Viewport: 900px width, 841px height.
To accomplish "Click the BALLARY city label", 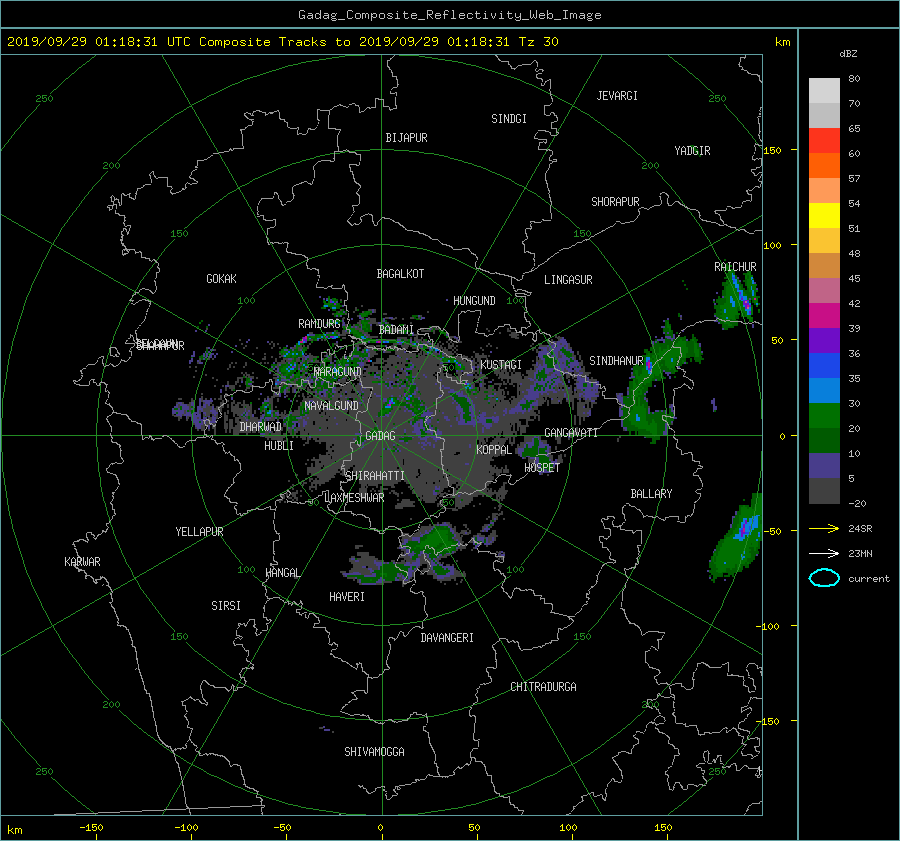I will (651, 494).
